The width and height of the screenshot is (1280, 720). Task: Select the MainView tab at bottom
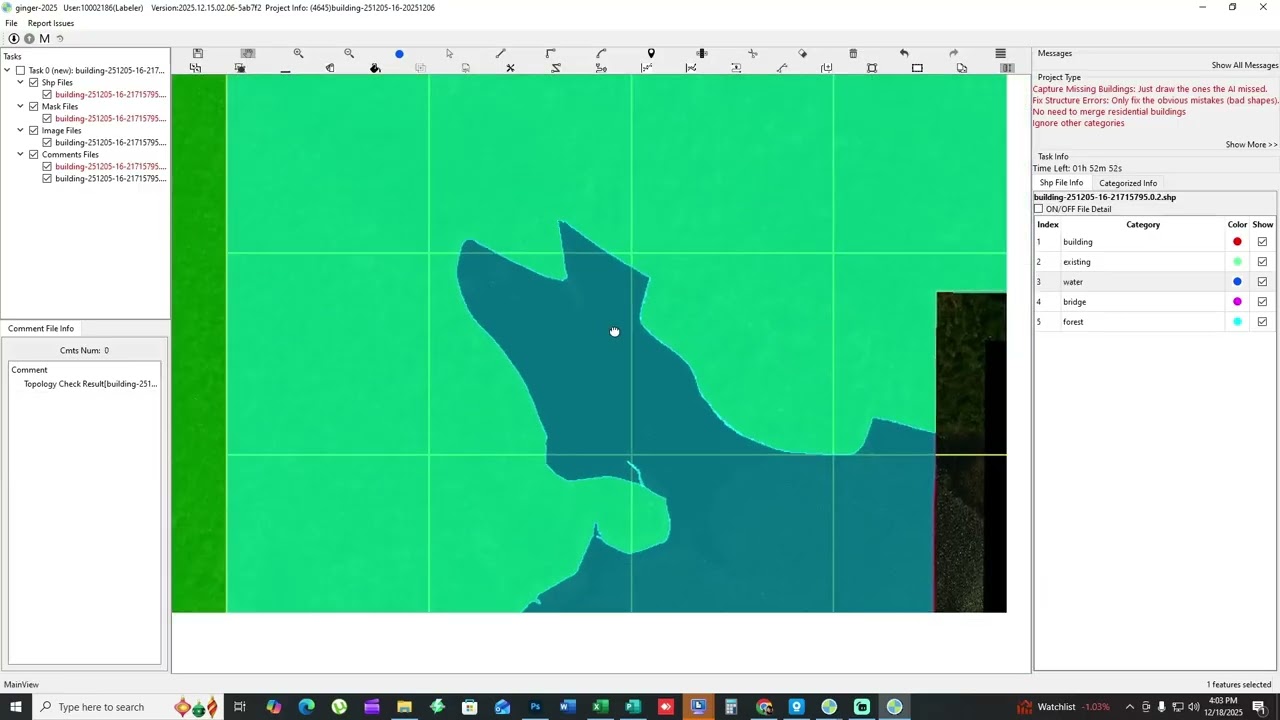(x=21, y=685)
